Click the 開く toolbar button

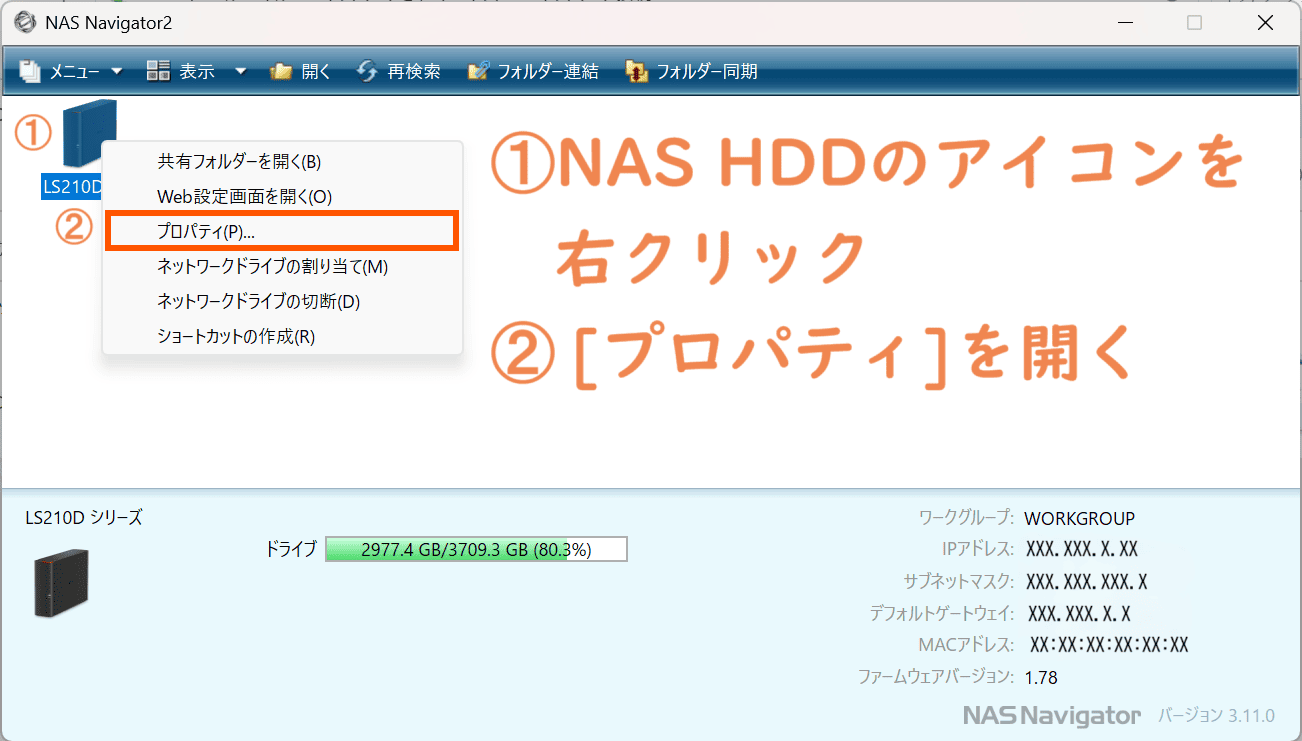tap(300, 71)
